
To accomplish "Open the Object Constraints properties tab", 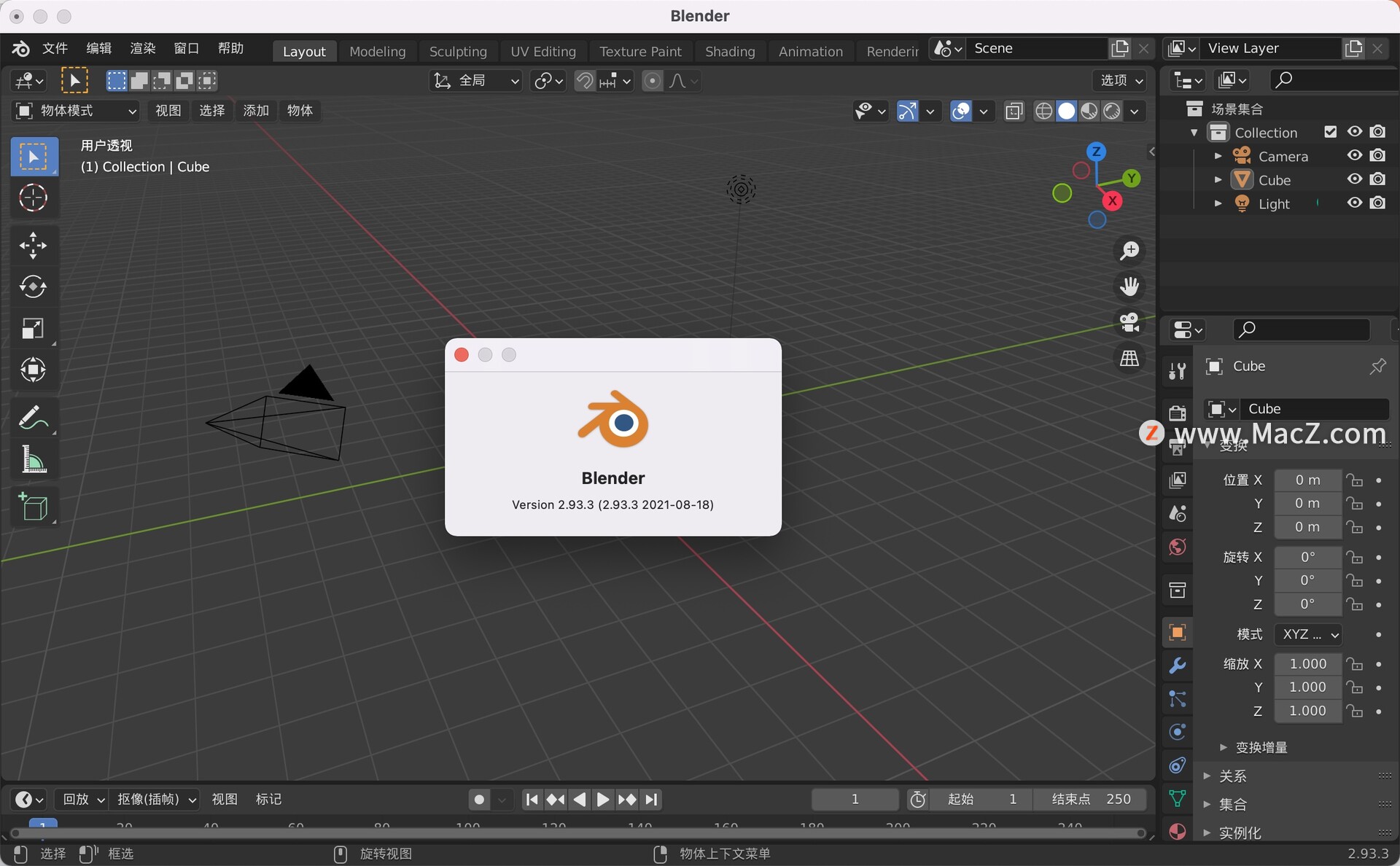I will pyautogui.click(x=1177, y=765).
